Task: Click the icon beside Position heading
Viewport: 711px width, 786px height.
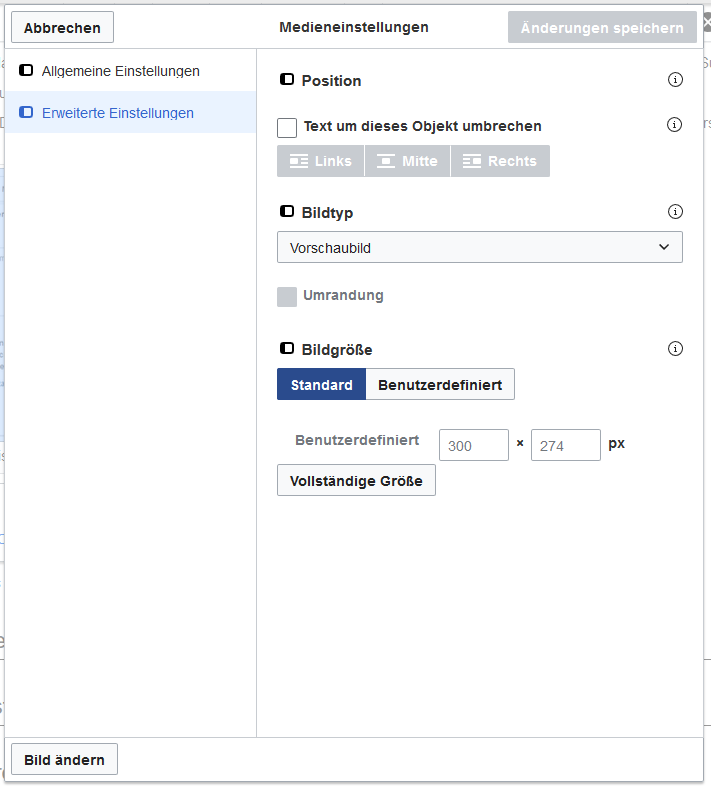Action: pyautogui.click(x=287, y=79)
